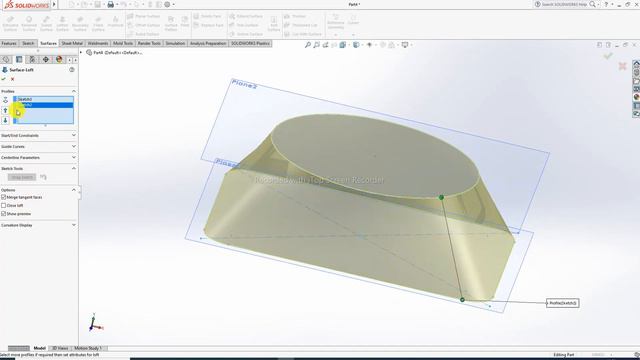Click the Options gear icon
Screen dimensions: 640x360
[x=167, y=4]
